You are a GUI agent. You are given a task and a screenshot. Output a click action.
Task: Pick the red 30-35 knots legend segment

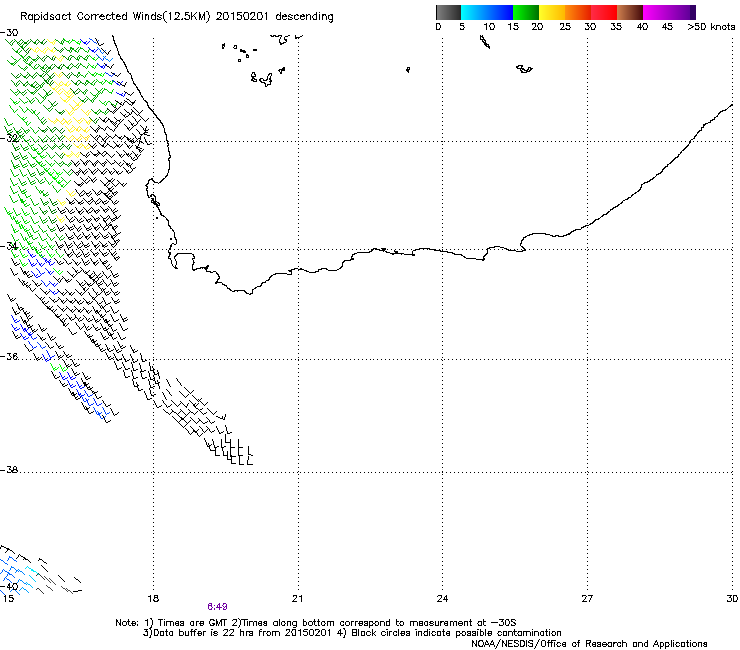coord(604,12)
